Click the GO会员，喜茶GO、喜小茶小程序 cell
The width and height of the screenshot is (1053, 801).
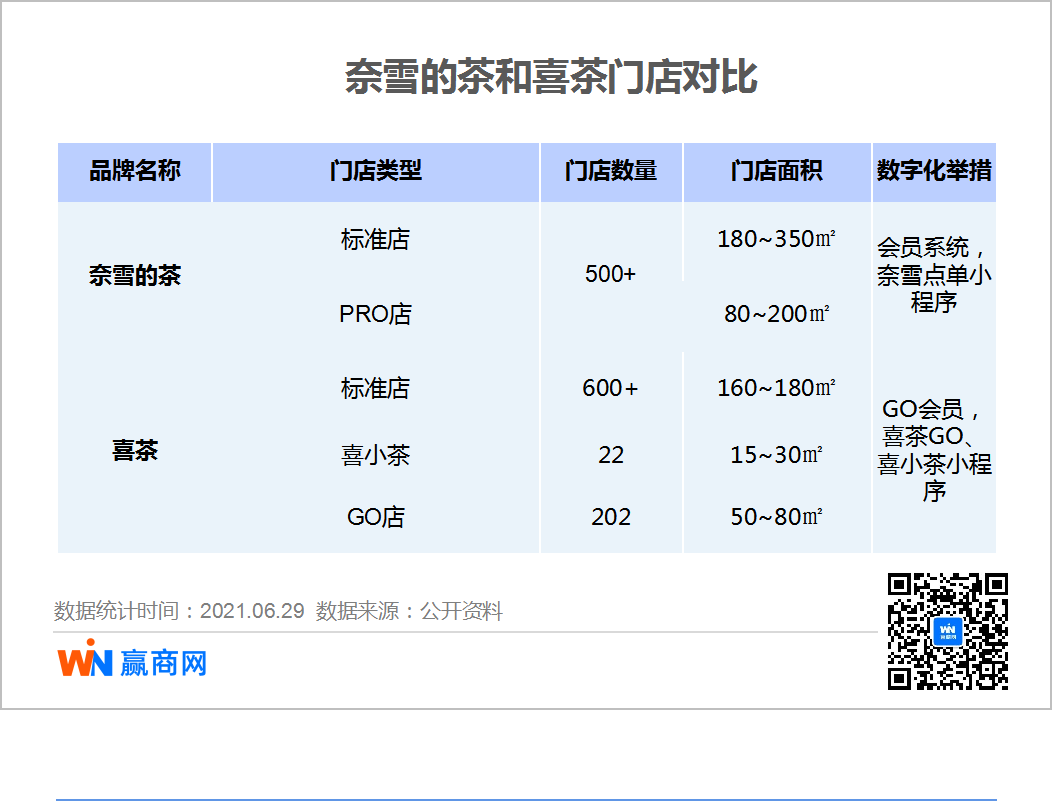[934, 450]
